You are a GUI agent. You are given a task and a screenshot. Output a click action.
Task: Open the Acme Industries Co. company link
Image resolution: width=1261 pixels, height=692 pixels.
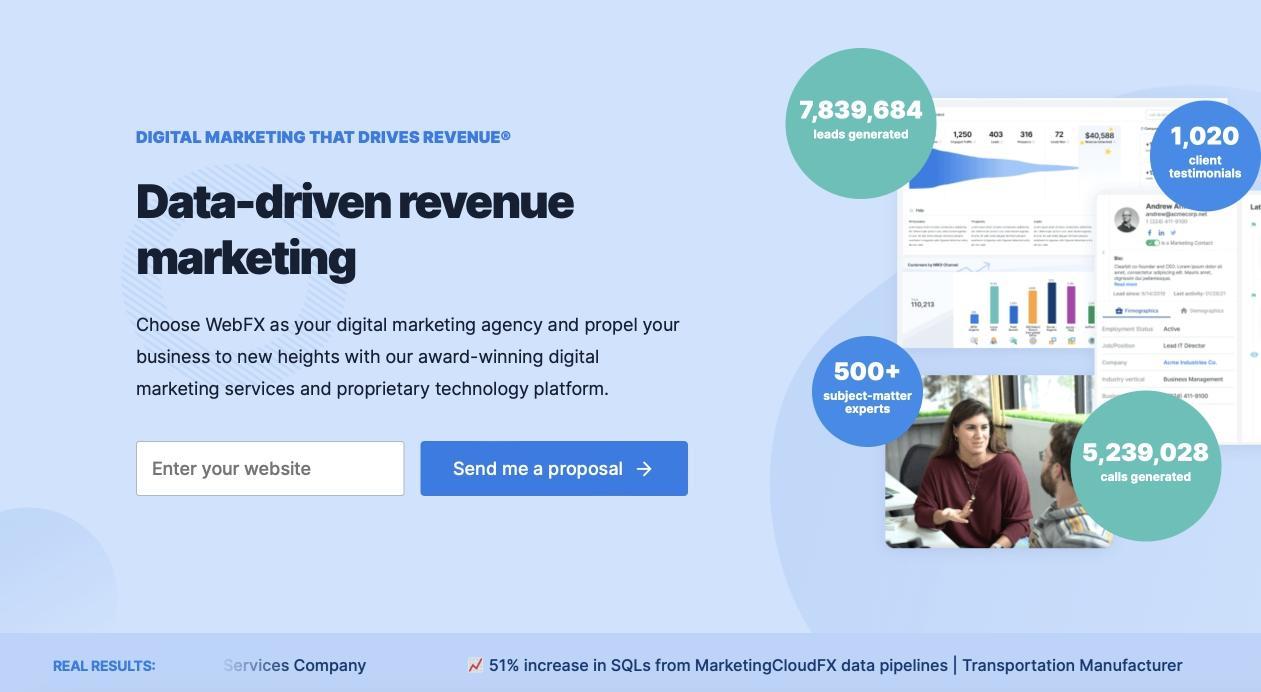pos(1189,362)
